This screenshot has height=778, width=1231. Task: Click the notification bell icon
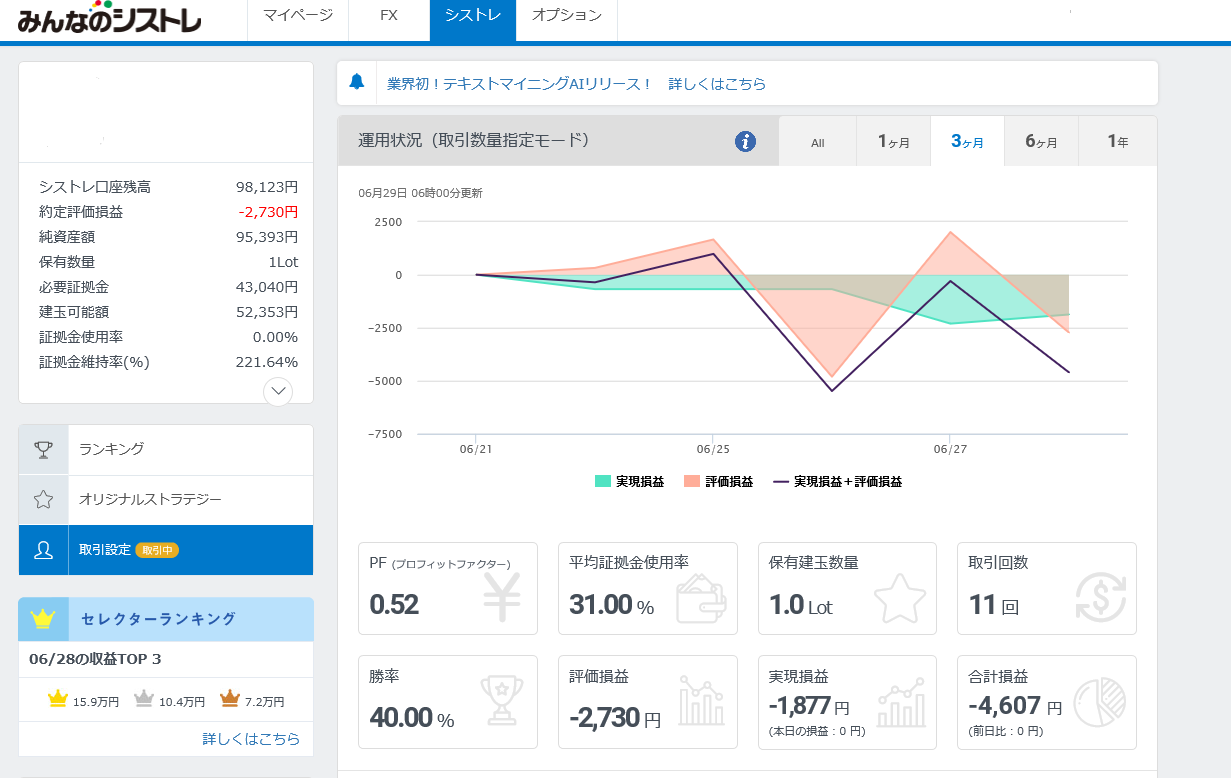coord(357,83)
